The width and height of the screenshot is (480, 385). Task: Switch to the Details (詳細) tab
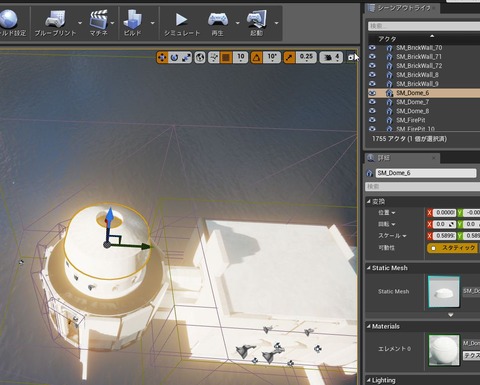click(383, 158)
